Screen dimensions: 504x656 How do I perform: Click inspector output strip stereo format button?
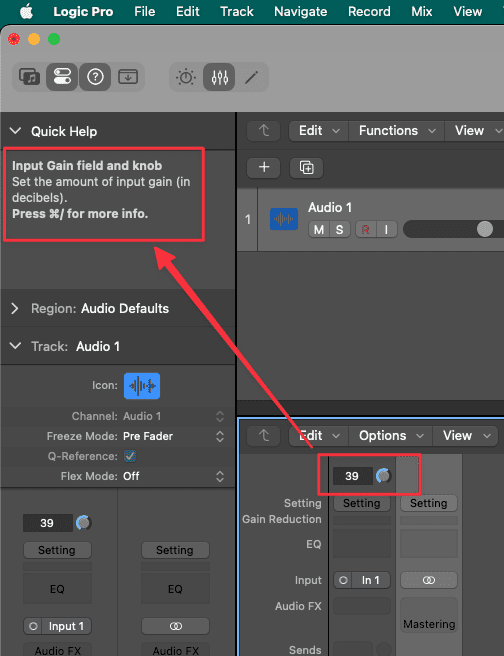pyautogui.click(x=175, y=626)
